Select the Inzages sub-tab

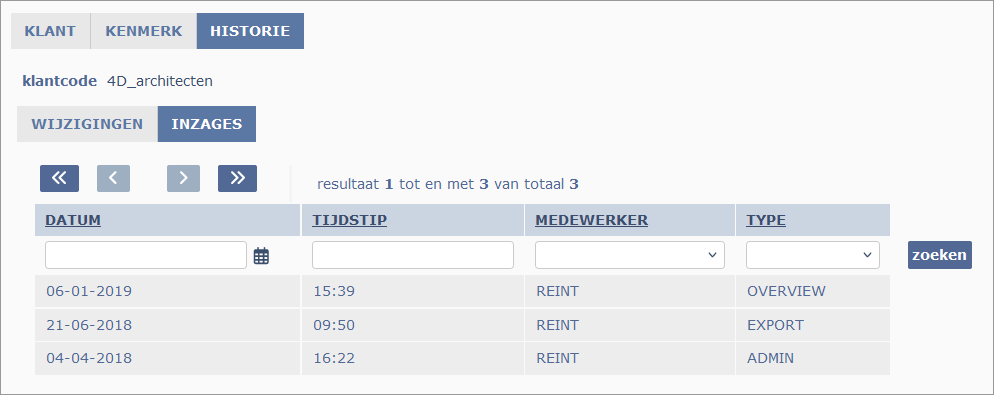(x=207, y=124)
